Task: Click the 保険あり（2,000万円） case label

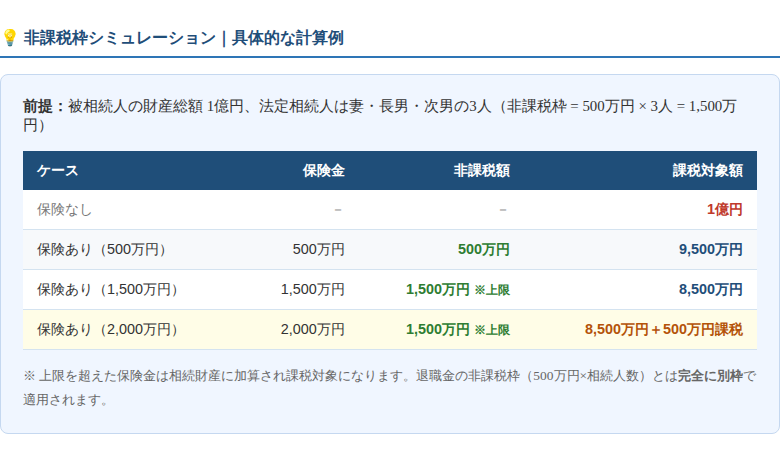Action: 110,329
